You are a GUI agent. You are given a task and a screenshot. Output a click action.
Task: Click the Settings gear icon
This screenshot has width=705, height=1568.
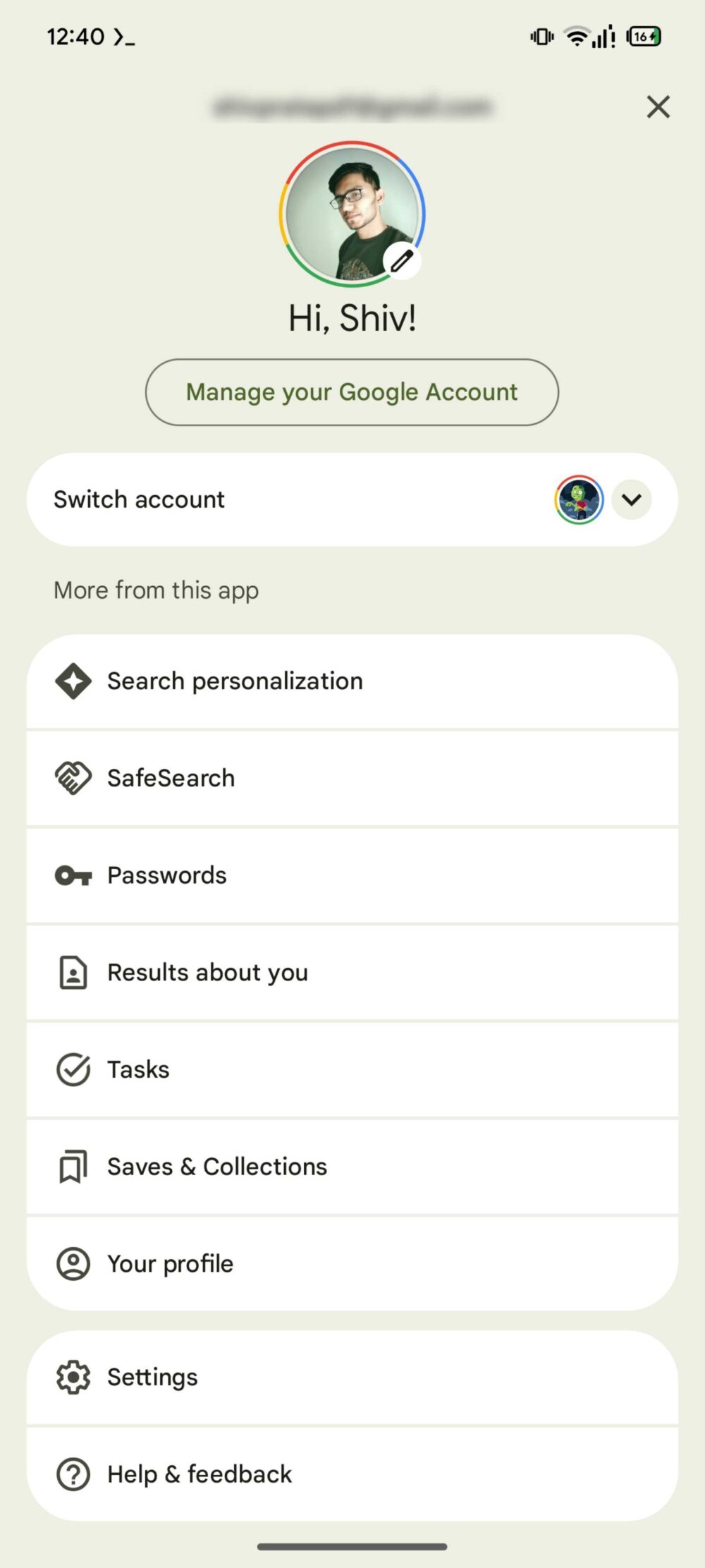coord(73,1376)
